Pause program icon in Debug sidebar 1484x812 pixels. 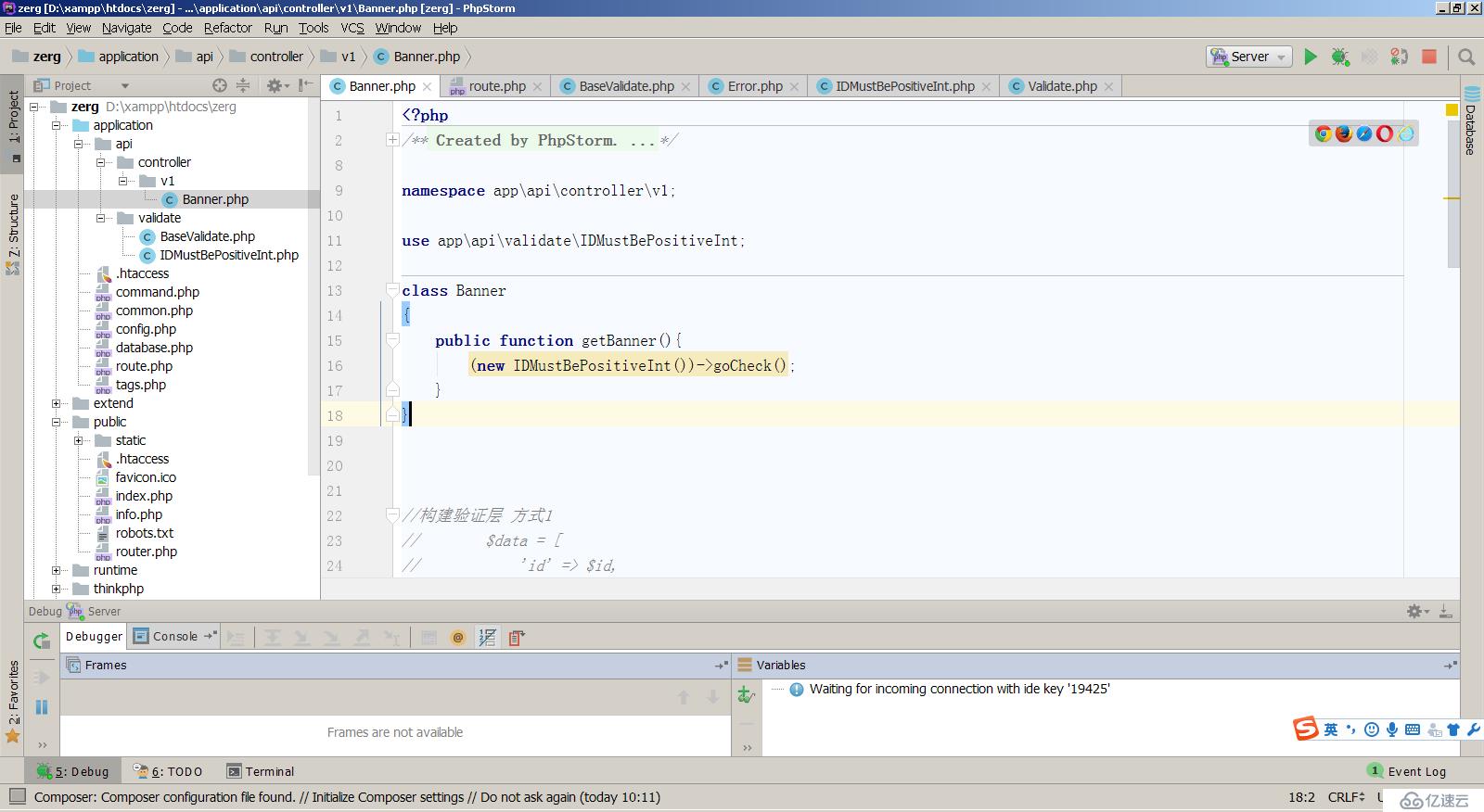(41, 707)
